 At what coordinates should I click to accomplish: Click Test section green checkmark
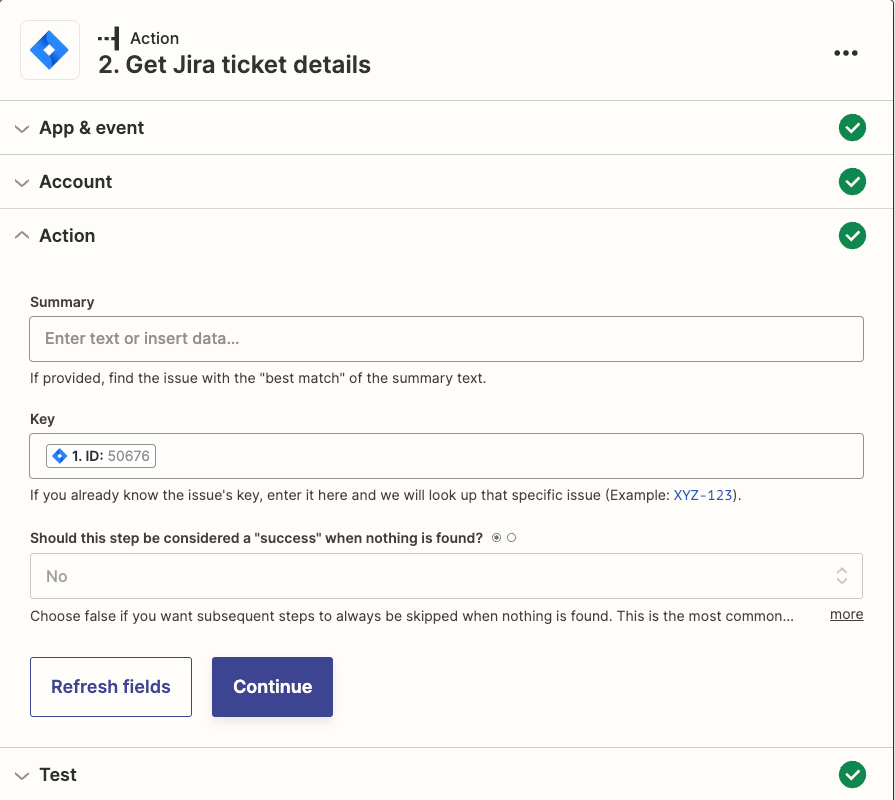pos(852,774)
